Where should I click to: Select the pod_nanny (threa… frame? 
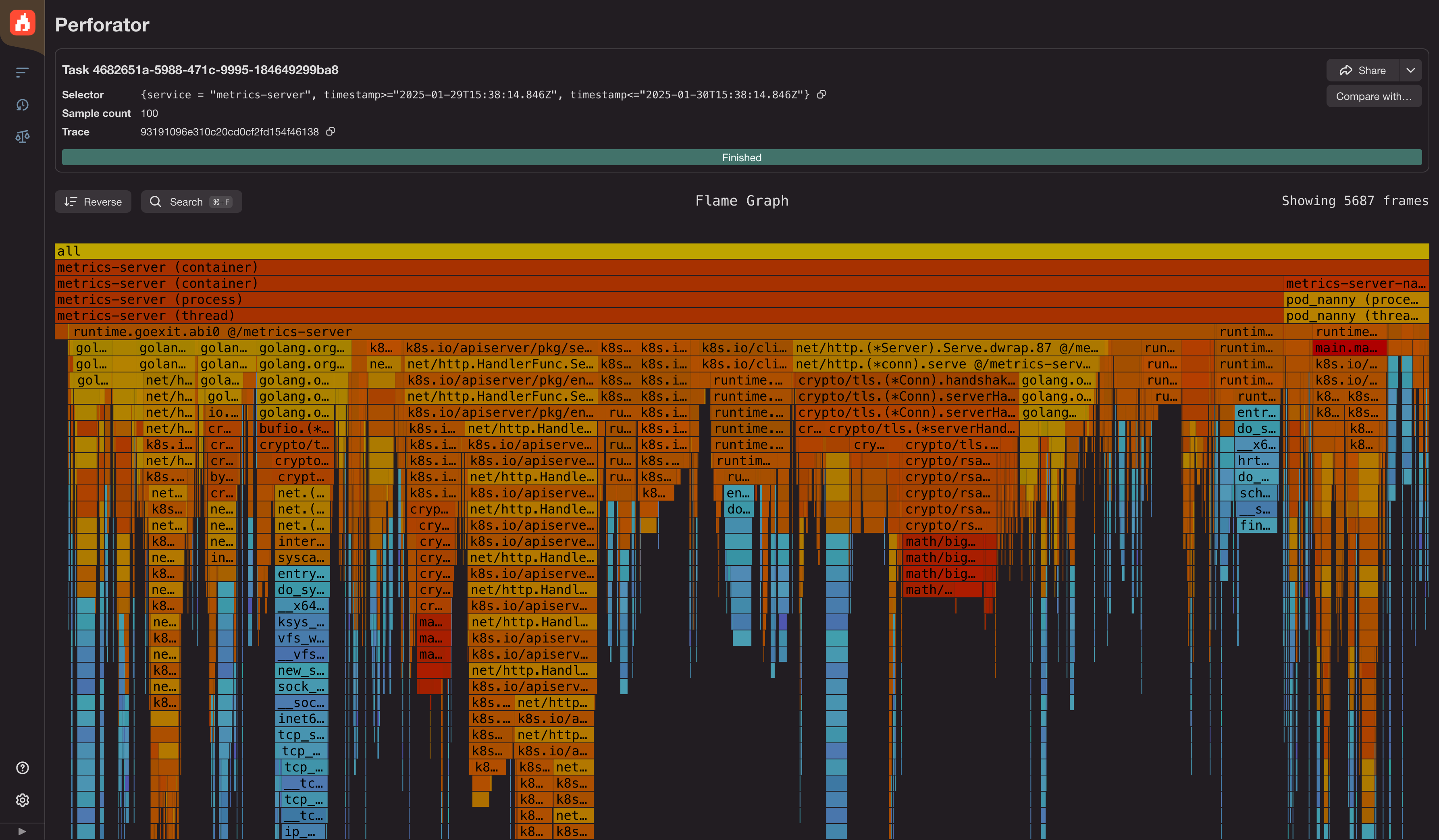pos(1356,315)
